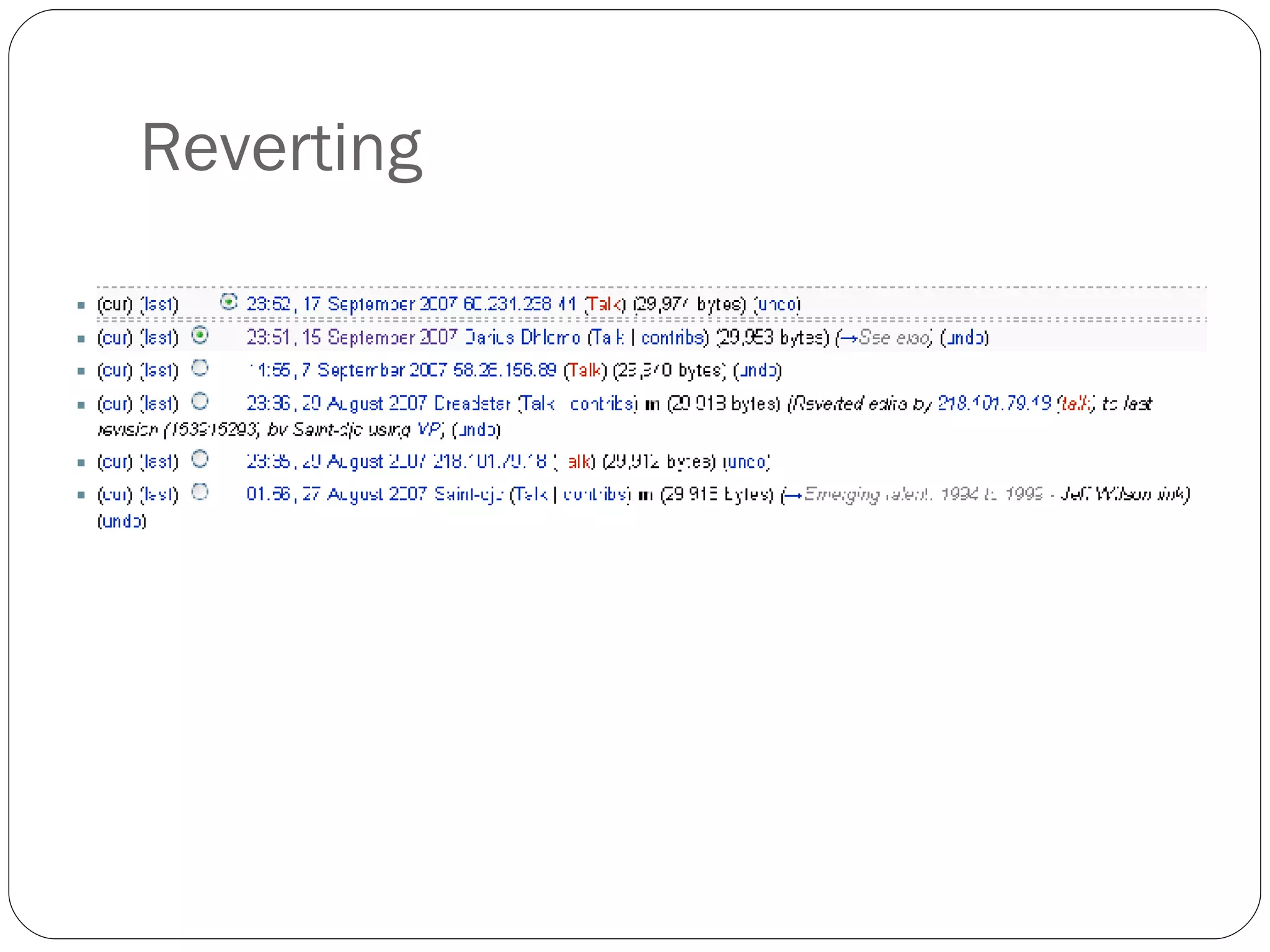Open the 01:56, 27 August 2007 revision link
The image size is (1270, 952).
coord(337,494)
